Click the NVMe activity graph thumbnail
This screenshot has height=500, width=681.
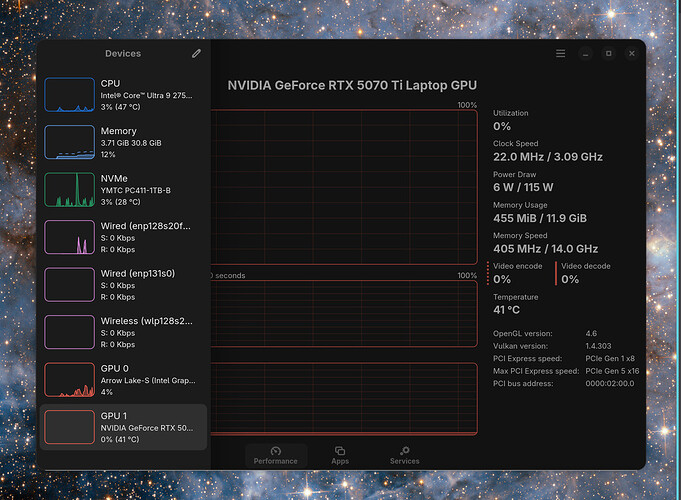pyautogui.click(x=69, y=190)
